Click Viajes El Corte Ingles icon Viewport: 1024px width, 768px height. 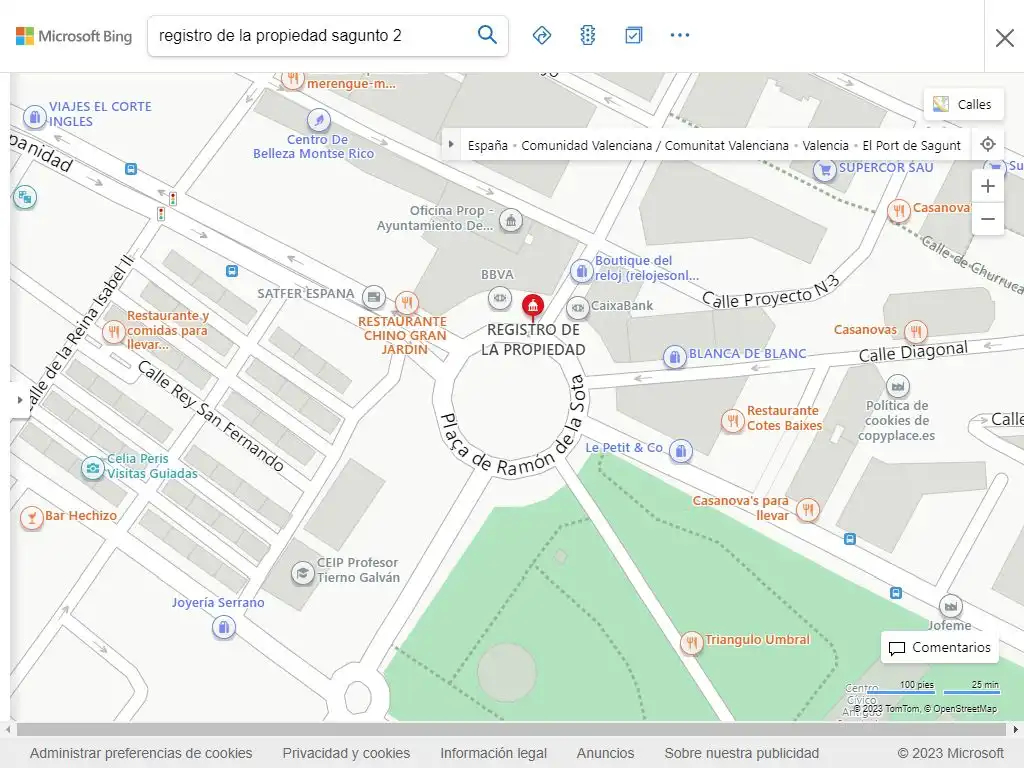click(x=35, y=117)
